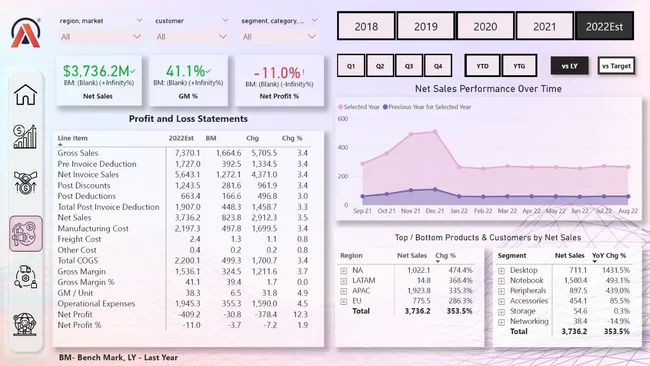Image resolution: width=650 pixels, height=366 pixels.
Task: Select the Gross Sales line item
Action: (78, 153)
